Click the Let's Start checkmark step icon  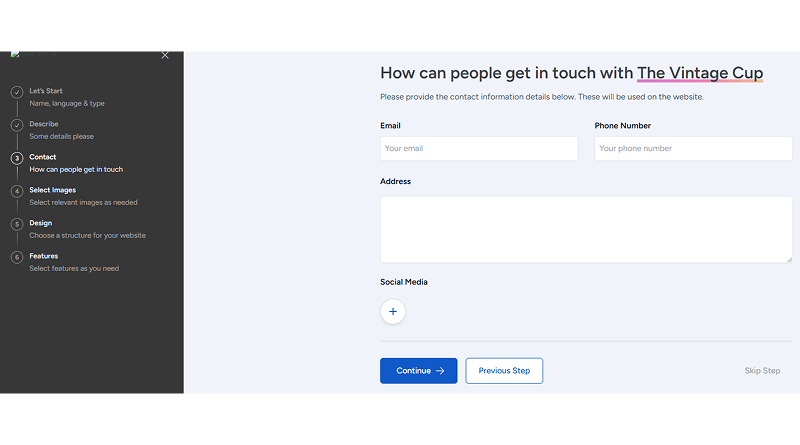pos(17,92)
